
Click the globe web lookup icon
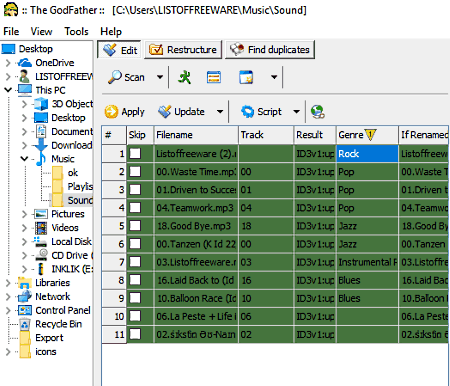(x=318, y=112)
